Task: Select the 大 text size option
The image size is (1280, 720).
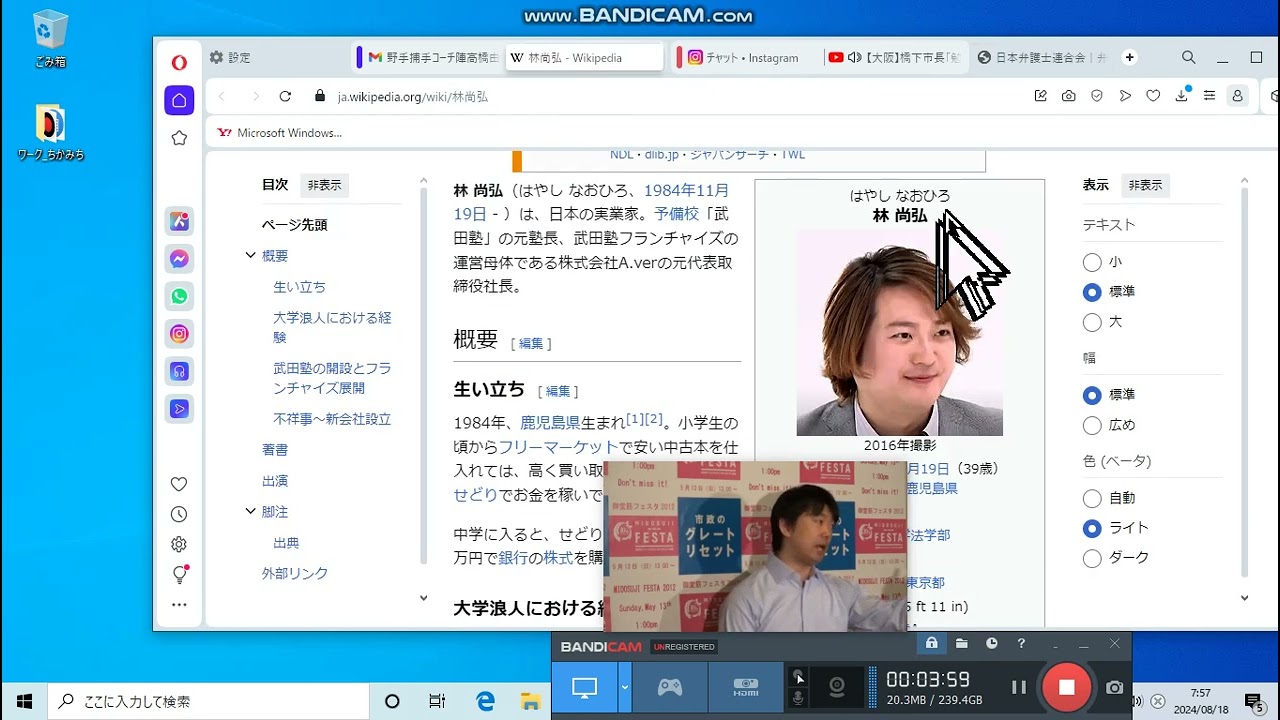Action: pyautogui.click(x=1092, y=322)
